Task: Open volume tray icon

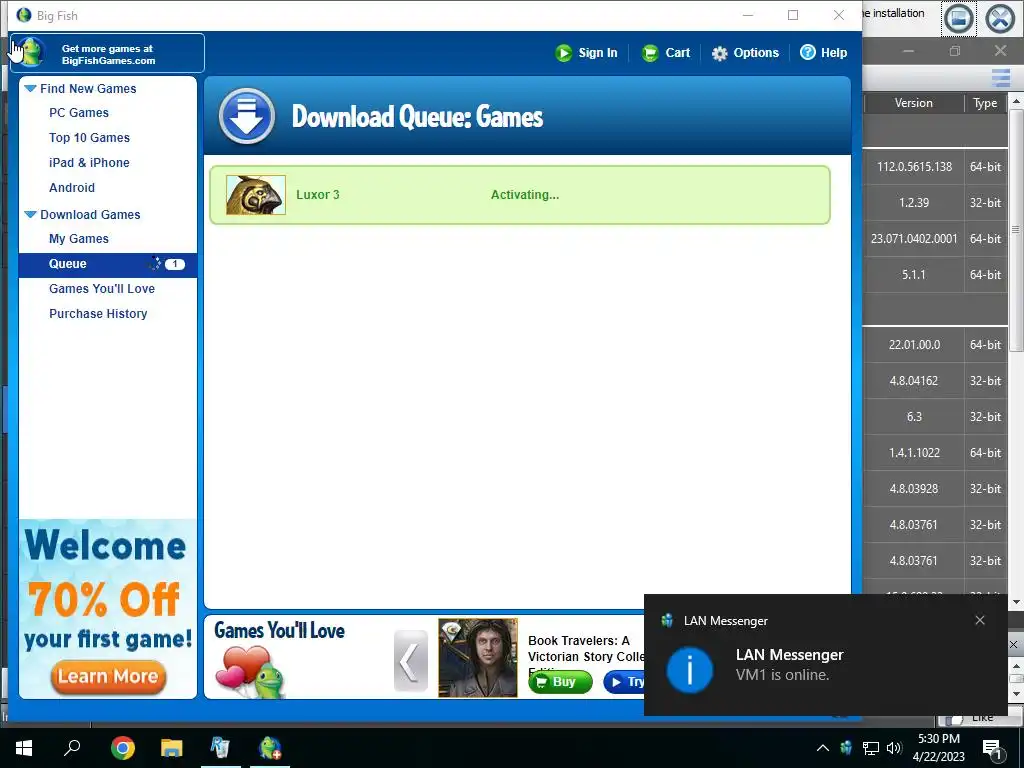Action: [894, 748]
